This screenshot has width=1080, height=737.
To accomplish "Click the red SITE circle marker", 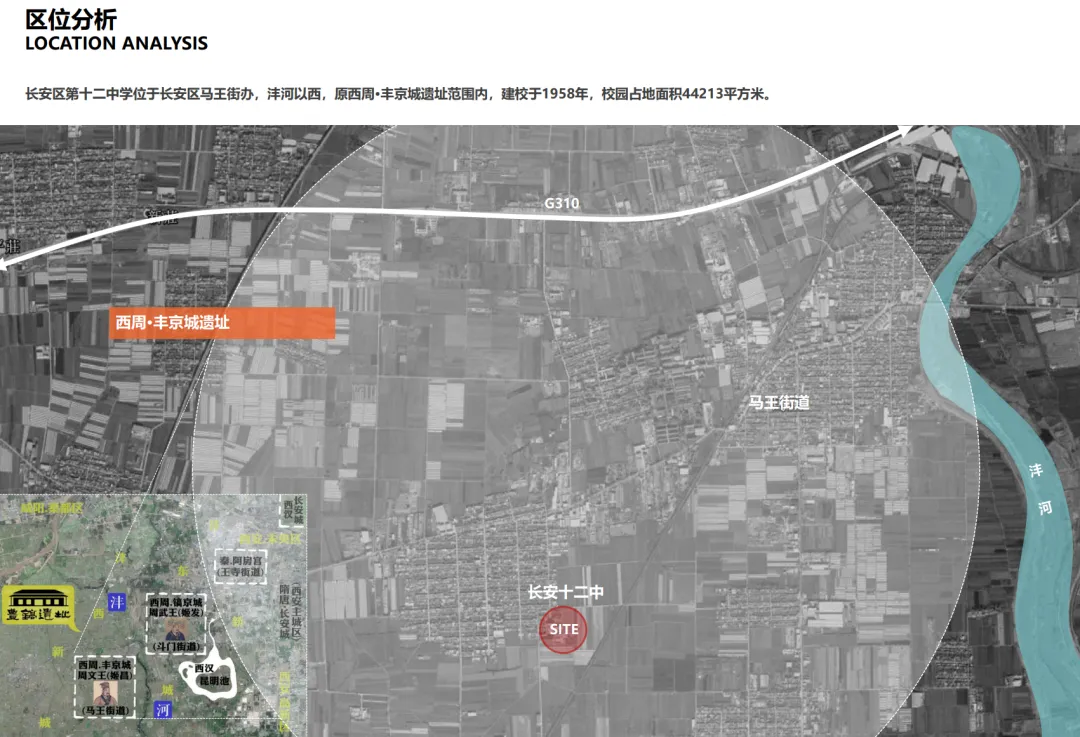I will (x=563, y=629).
